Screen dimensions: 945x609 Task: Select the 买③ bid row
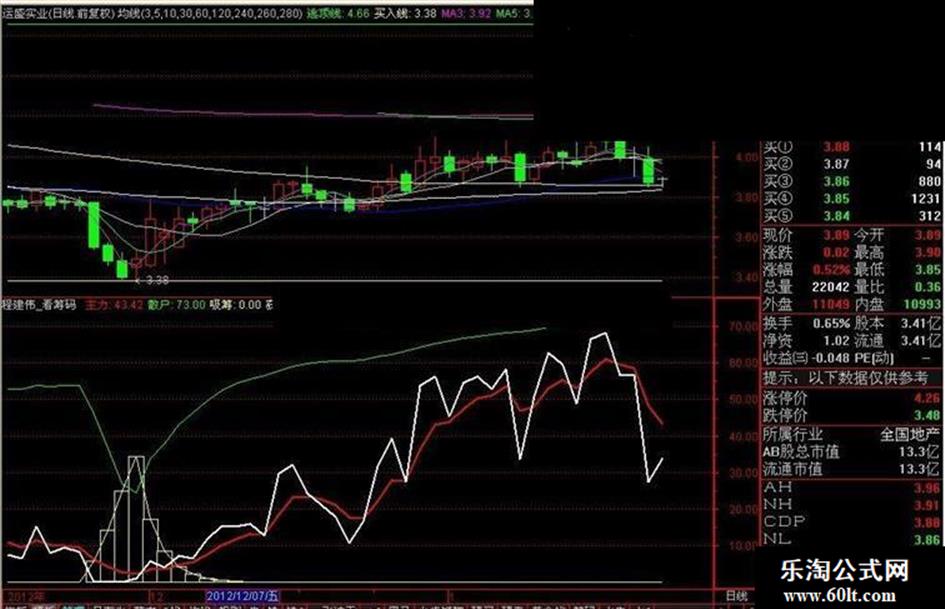(852, 181)
